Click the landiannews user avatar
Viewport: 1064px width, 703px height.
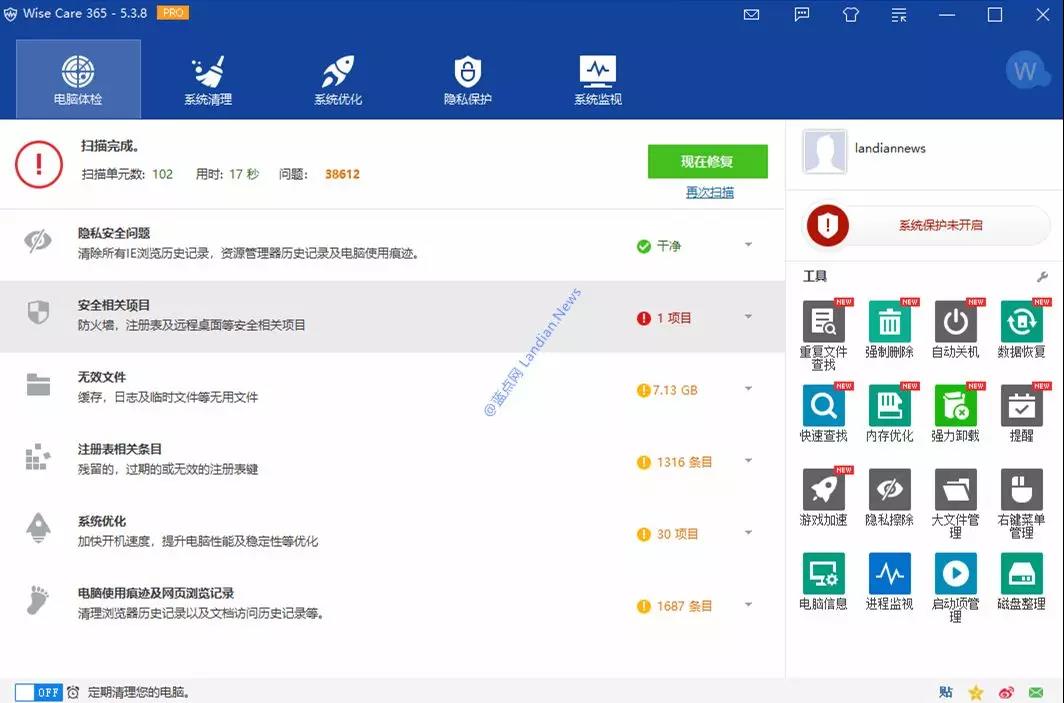coord(825,151)
